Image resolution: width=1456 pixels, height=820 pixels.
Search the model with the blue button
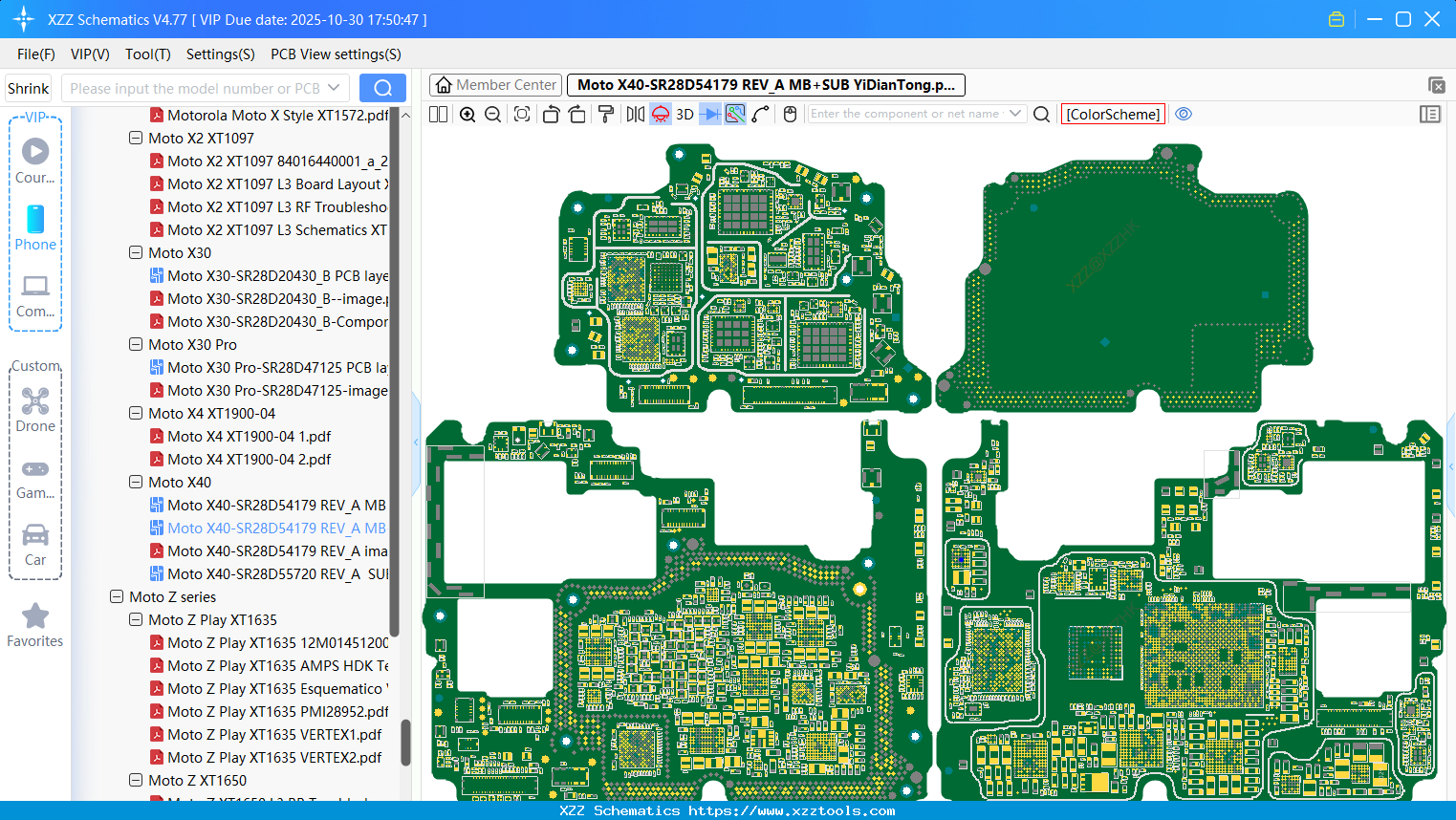pos(382,88)
